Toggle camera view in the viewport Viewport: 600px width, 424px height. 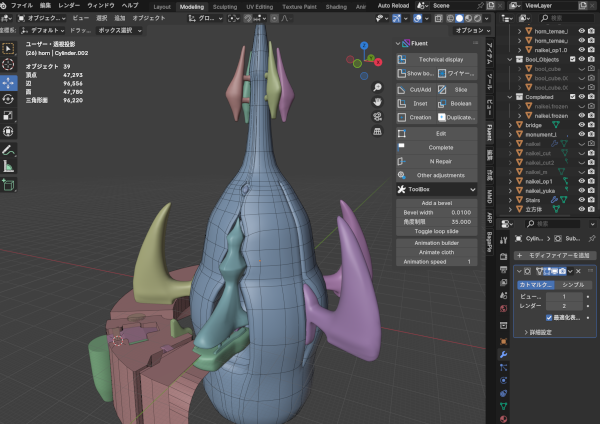(375, 115)
